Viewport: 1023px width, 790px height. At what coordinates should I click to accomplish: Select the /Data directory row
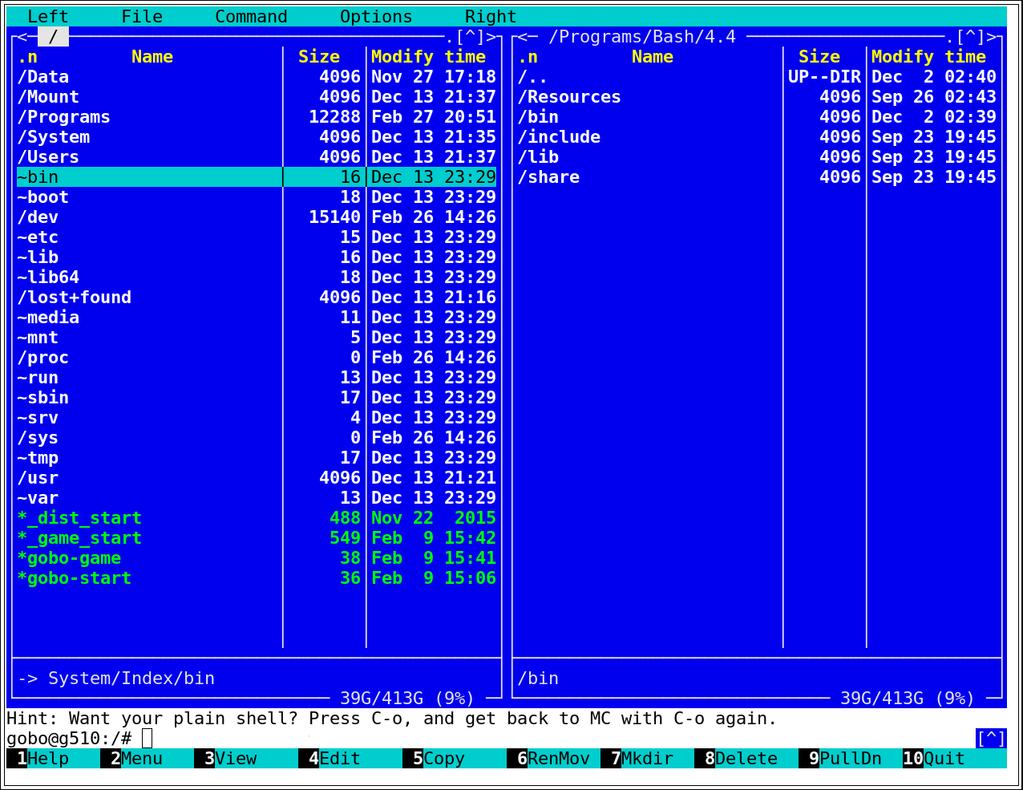[256, 77]
